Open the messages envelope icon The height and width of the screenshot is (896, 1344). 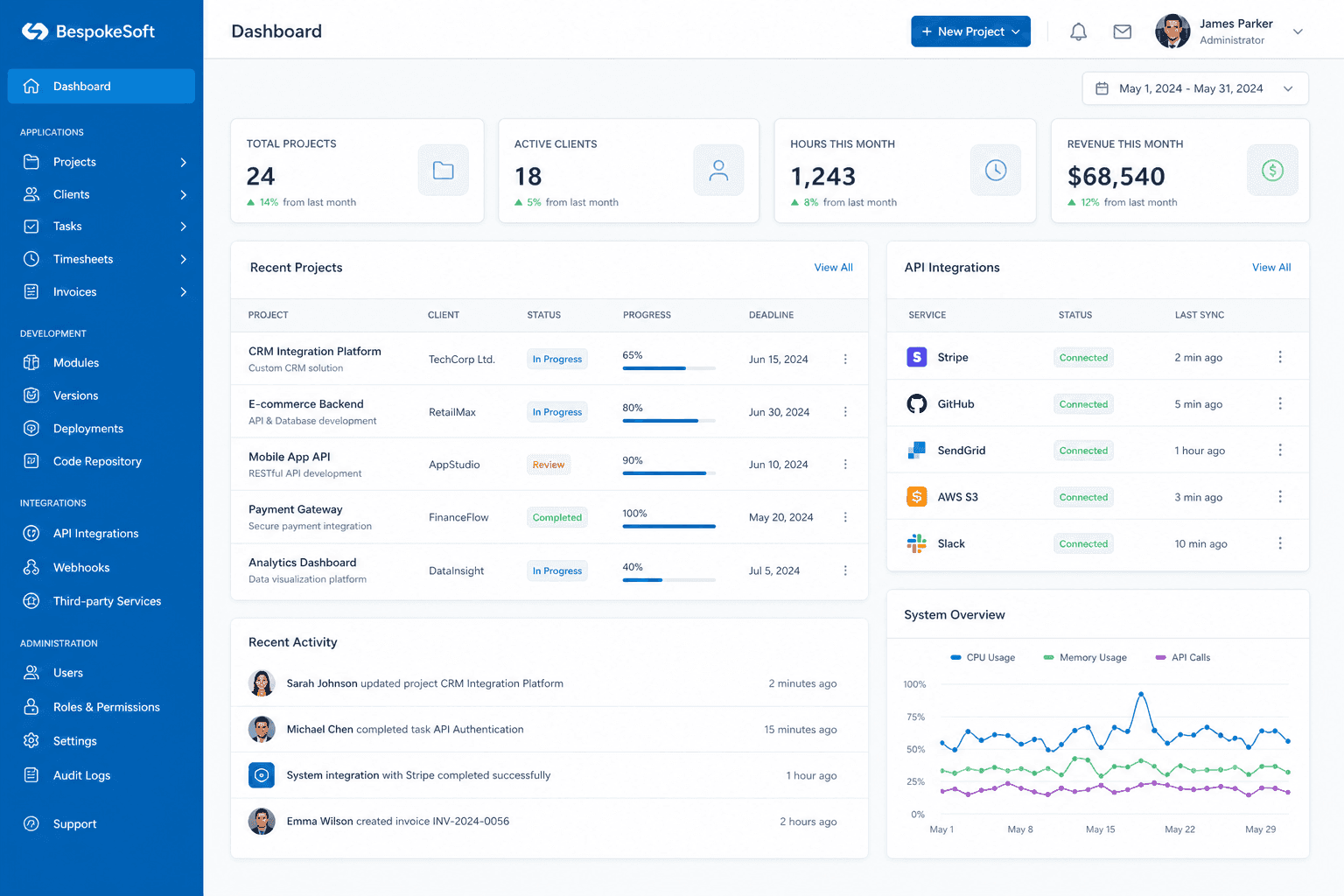click(1123, 31)
